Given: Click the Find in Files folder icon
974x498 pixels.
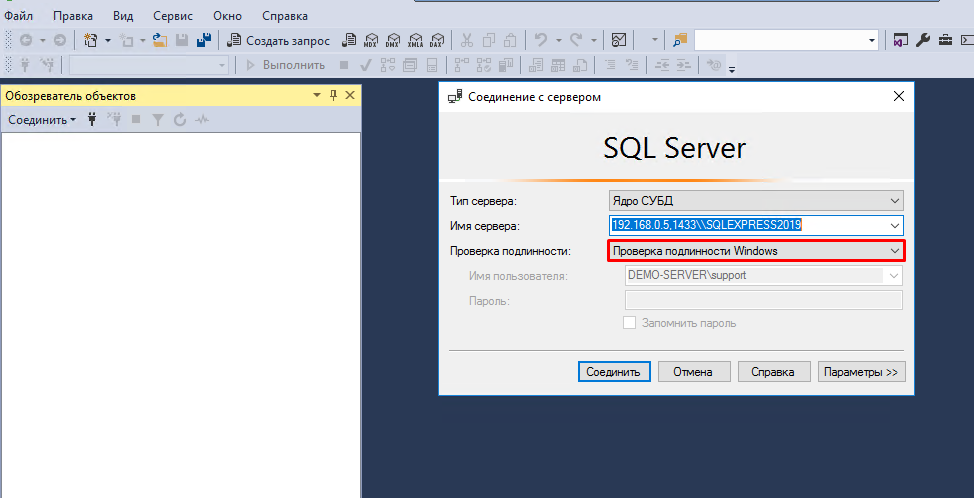Looking at the screenshot, I should pos(680,40).
